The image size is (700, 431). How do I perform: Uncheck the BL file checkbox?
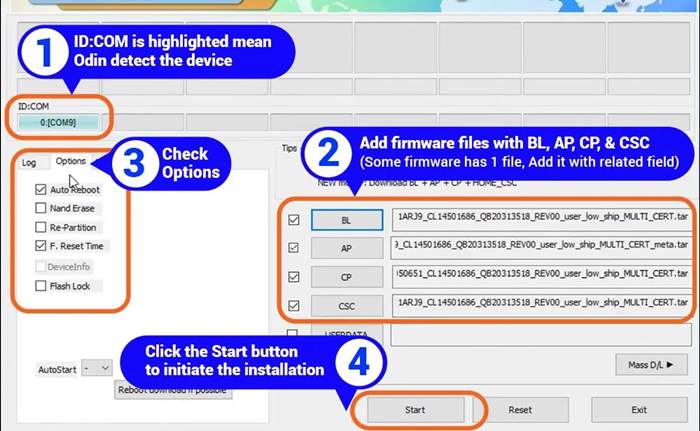tap(294, 220)
